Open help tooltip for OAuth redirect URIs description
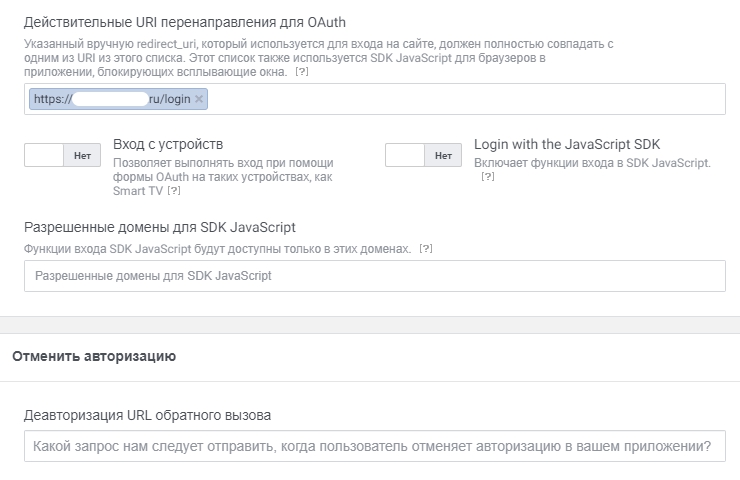Image resolution: width=740 pixels, height=480 pixels. point(301,73)
